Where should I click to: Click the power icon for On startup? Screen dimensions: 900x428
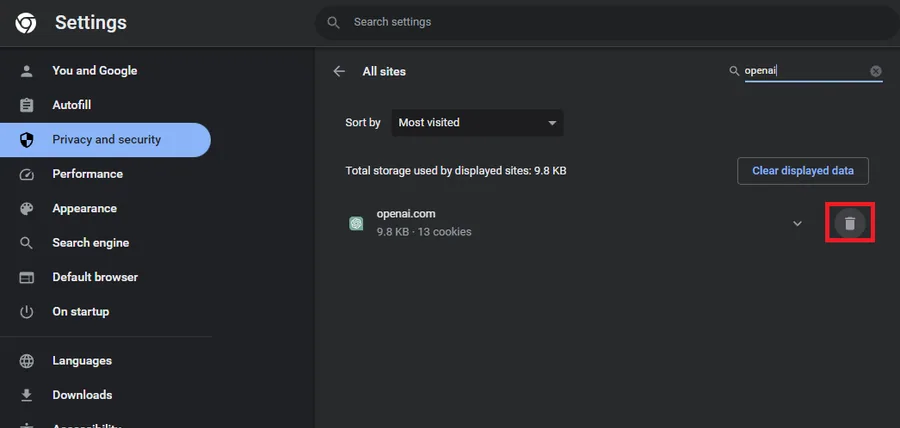coord(26,312)
